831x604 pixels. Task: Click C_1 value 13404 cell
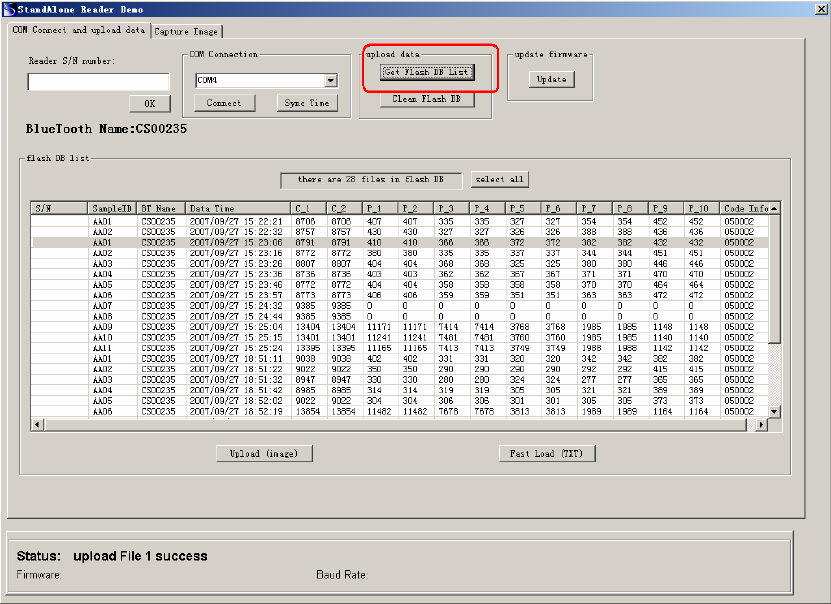point(307,327)
